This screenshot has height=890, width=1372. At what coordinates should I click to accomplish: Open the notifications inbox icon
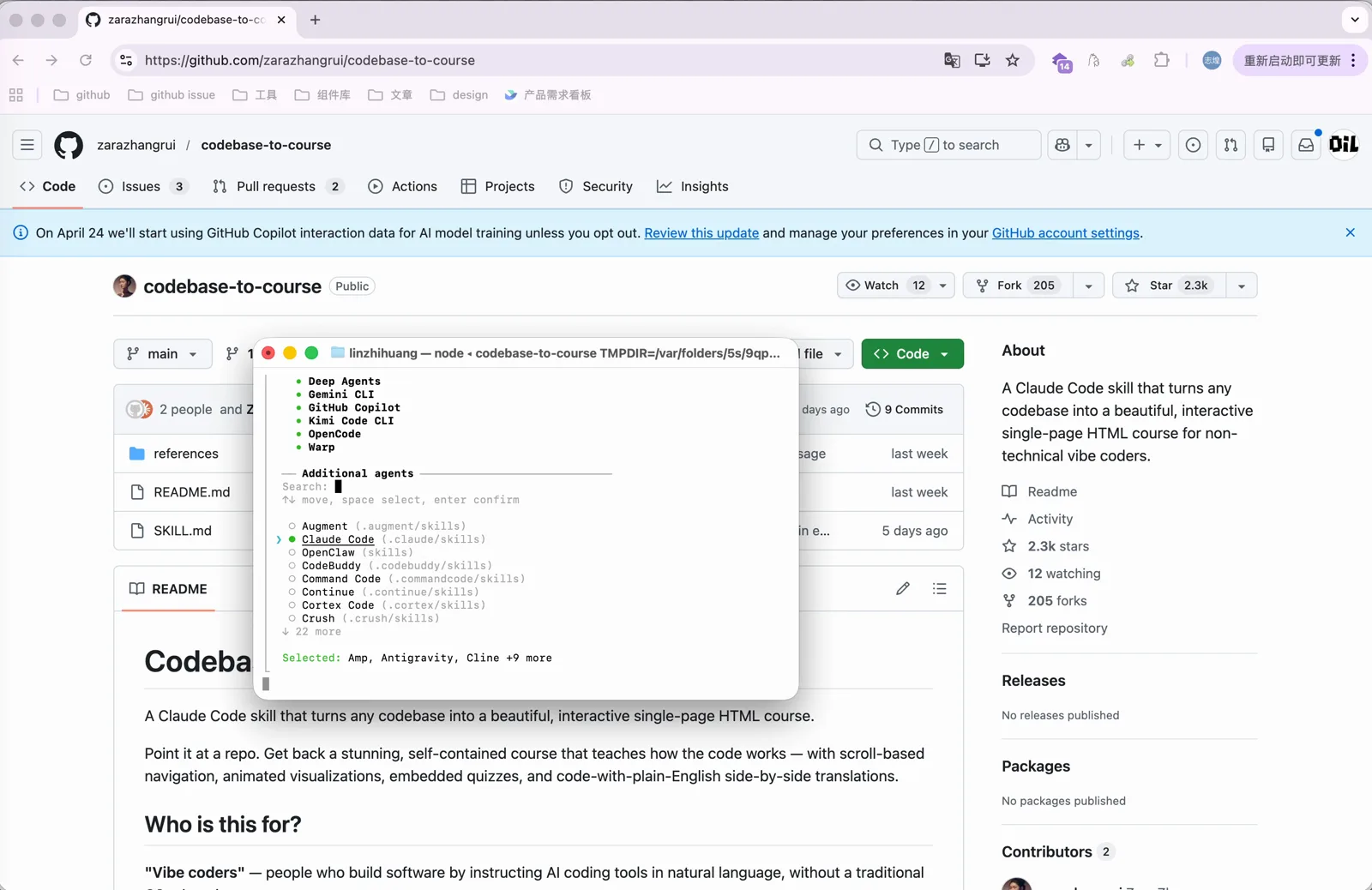pyautogui.click(x=1306, y=145)
